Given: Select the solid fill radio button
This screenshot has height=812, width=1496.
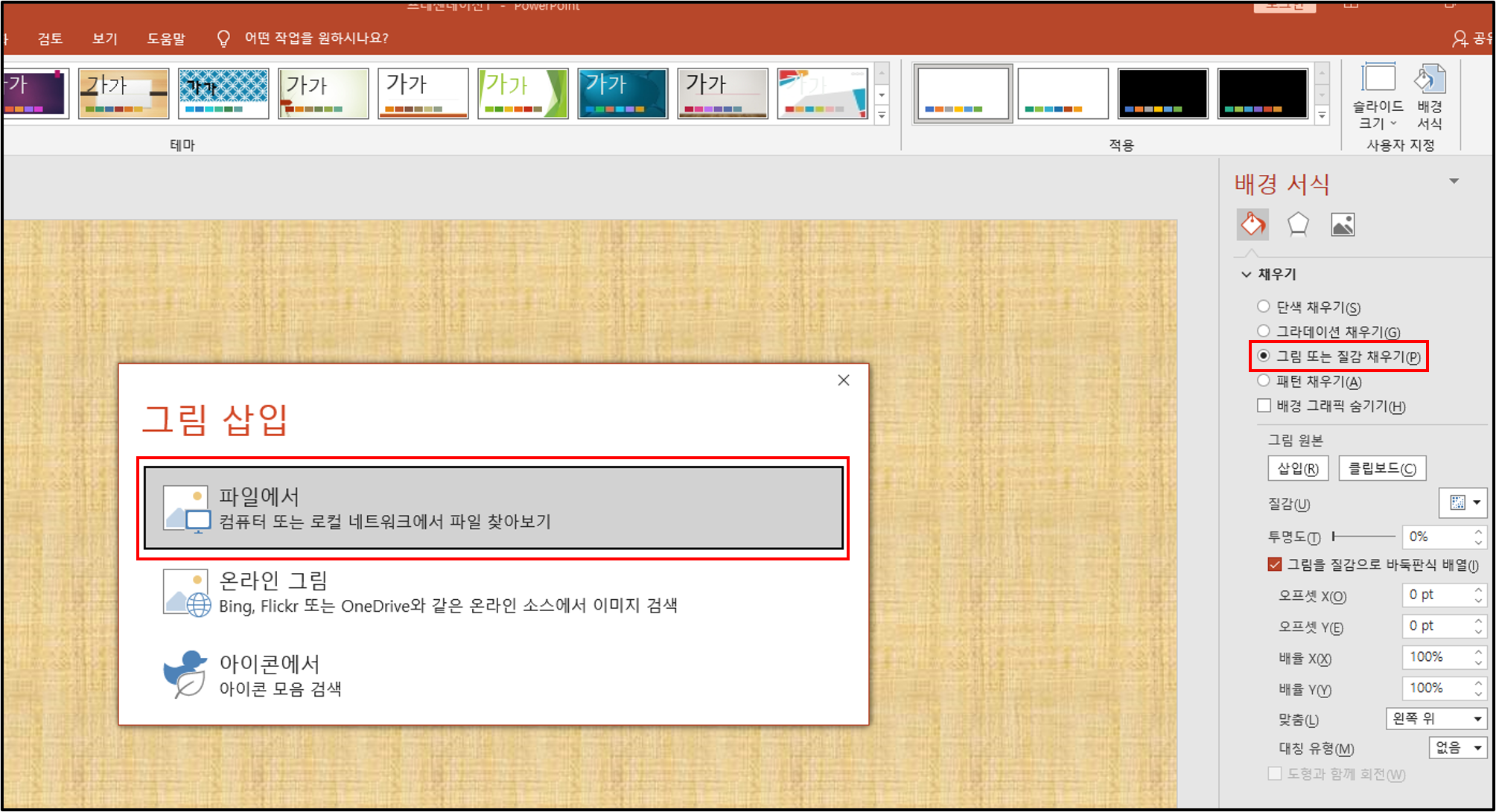Looking at the screenshot, I should click(x=1264, y=307).
